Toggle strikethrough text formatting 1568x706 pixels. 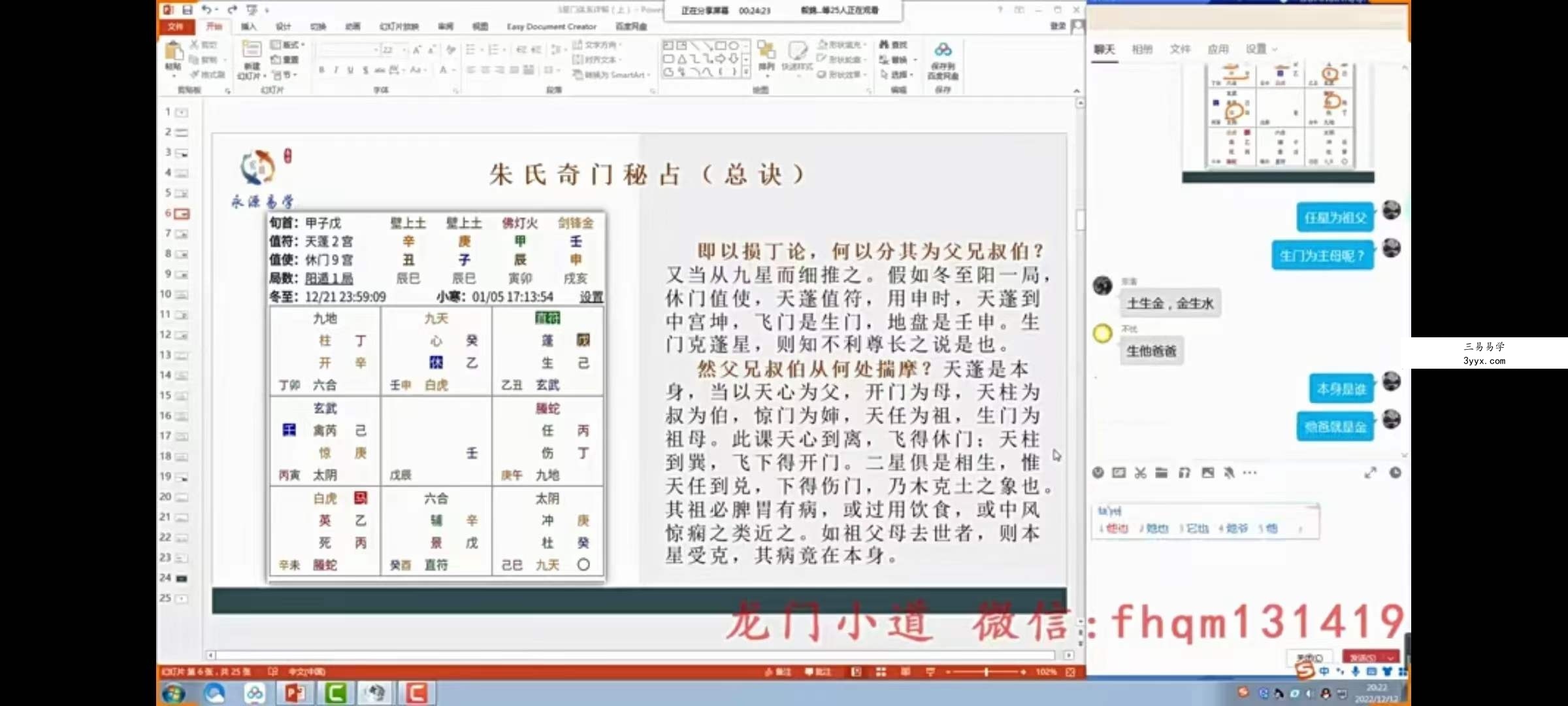point(380,70)
